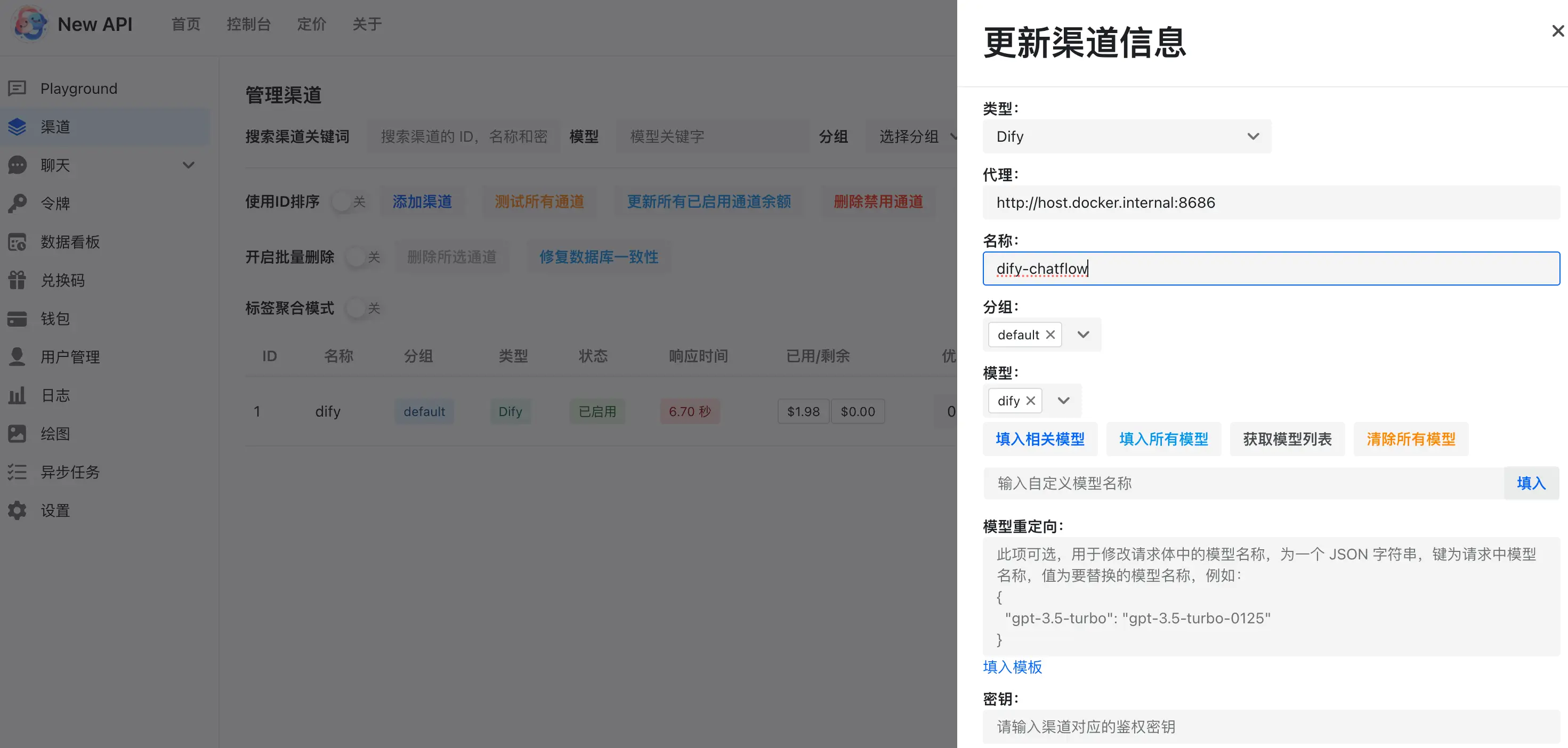This screenshot has width=1568, height=748.
Task: Click the dify channel name cell
Action: [327, 411]
